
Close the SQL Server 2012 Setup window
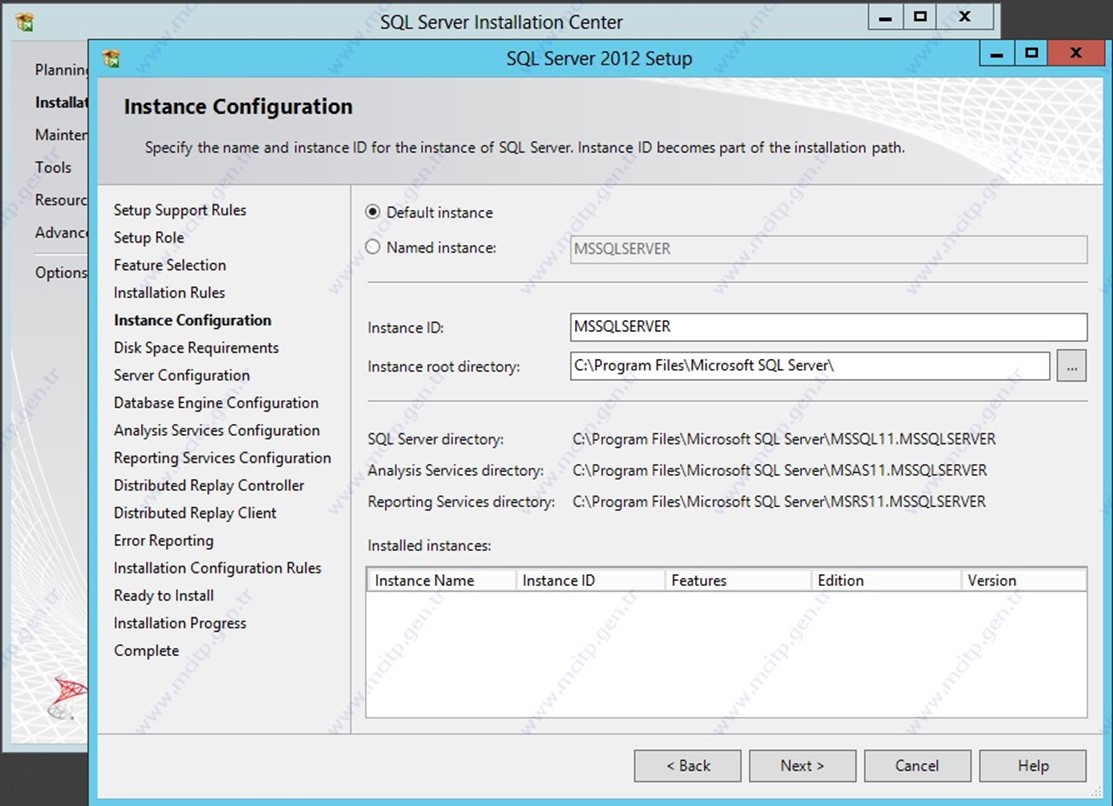pos(1076,53)
